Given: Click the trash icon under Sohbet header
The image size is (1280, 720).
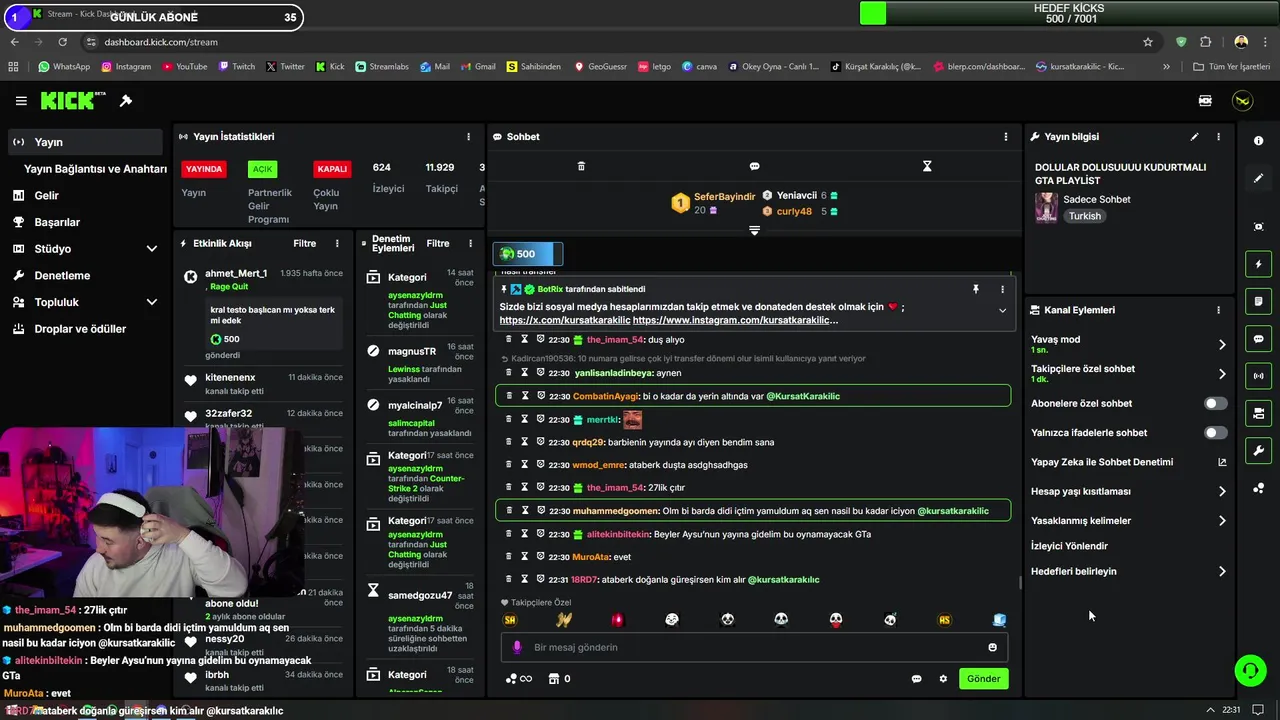Looking at the screenshot, I should (581, 166).
